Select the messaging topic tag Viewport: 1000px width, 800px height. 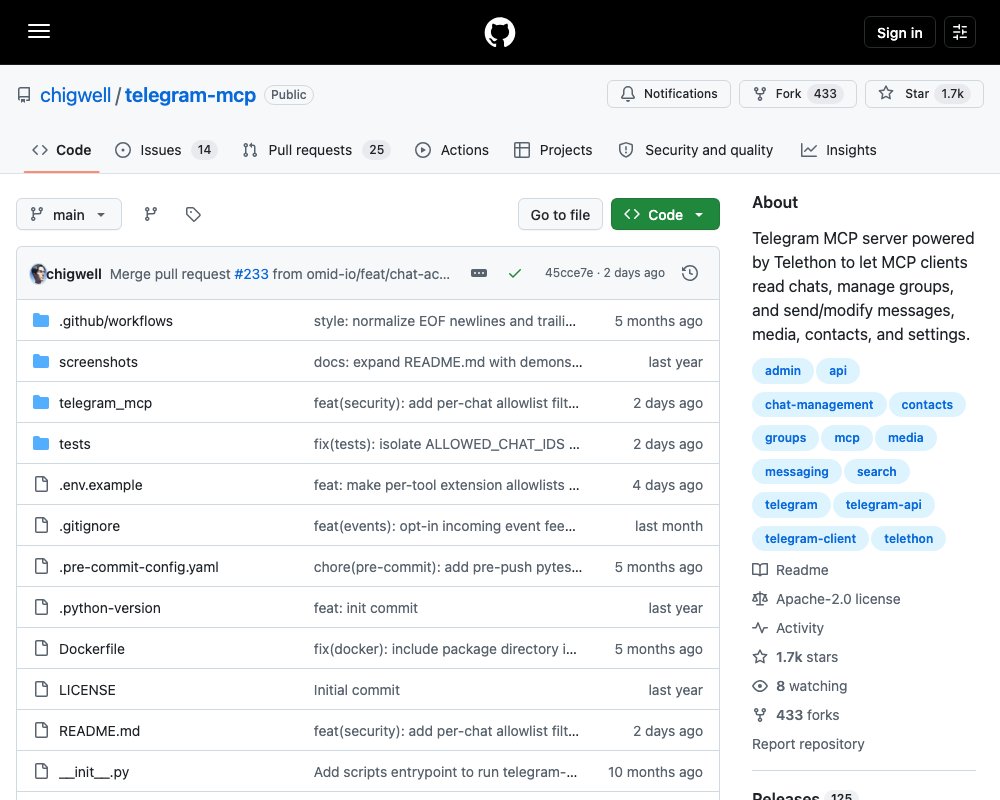797,471
